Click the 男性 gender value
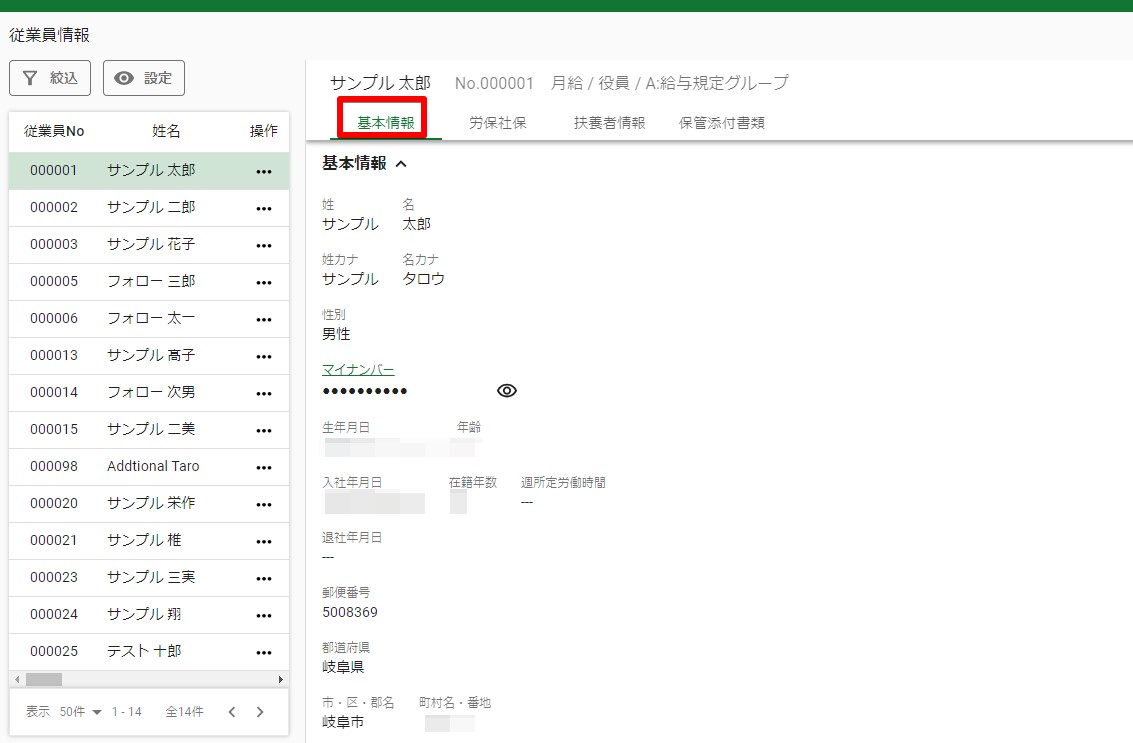 pyautogui.click(x=337, y=334)
